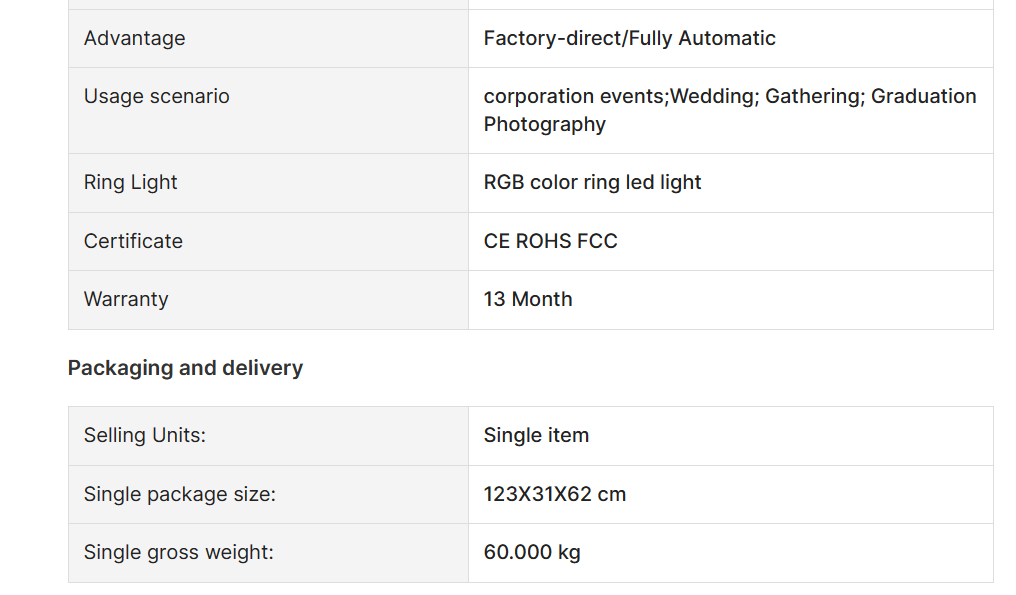Select the Factory-direct/Fully Automatic value
This screenshot has height=595, width=1016.
coord(629,38)
